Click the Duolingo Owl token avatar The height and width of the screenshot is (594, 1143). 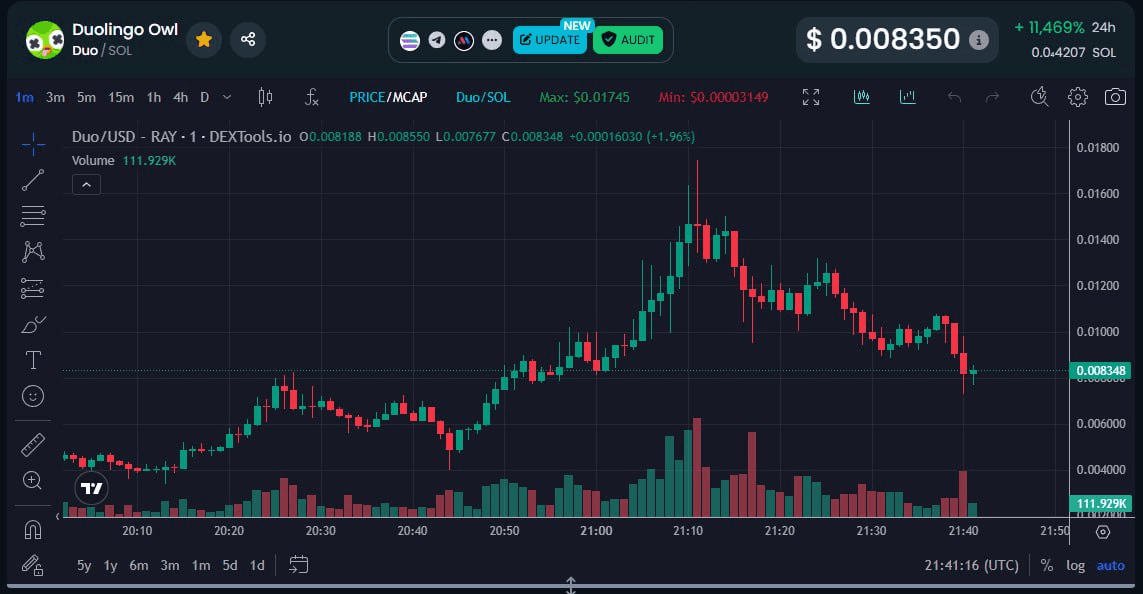click(44, 40)
